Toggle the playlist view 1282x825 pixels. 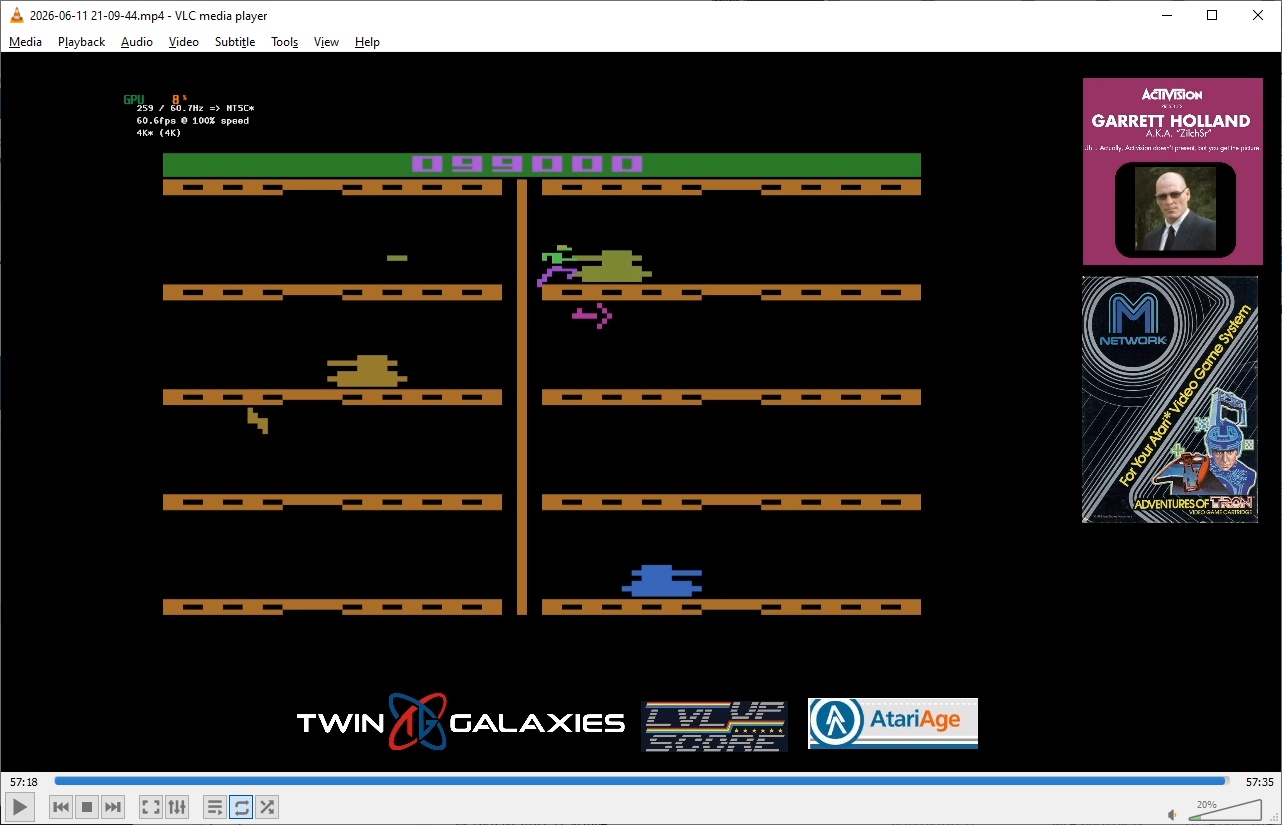214,807
